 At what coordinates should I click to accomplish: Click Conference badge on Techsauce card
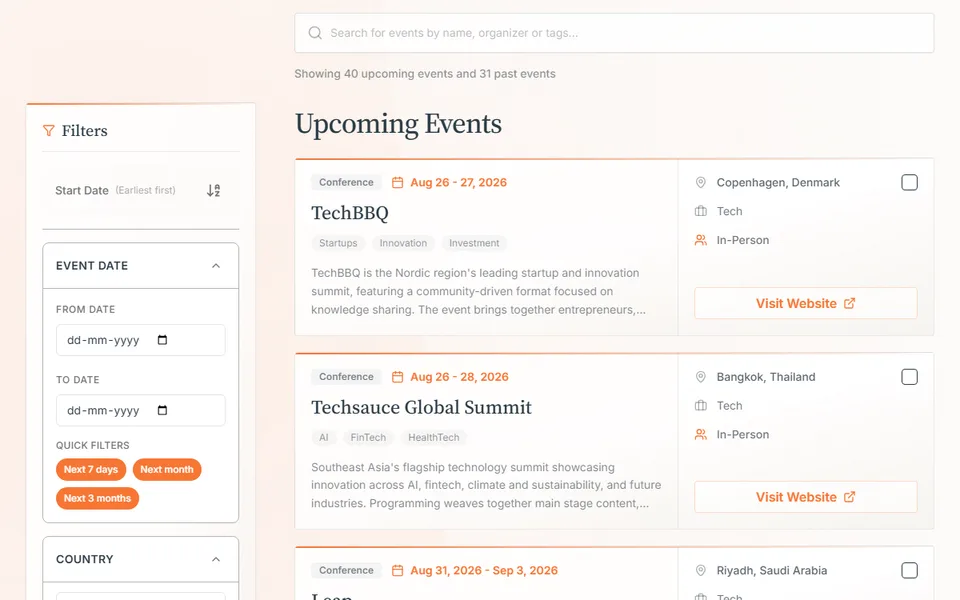click(346, 377)
